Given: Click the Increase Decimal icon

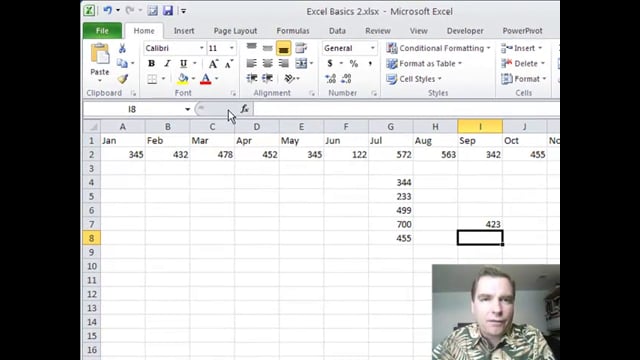Looking at the screenshot, I should point(331,78).
